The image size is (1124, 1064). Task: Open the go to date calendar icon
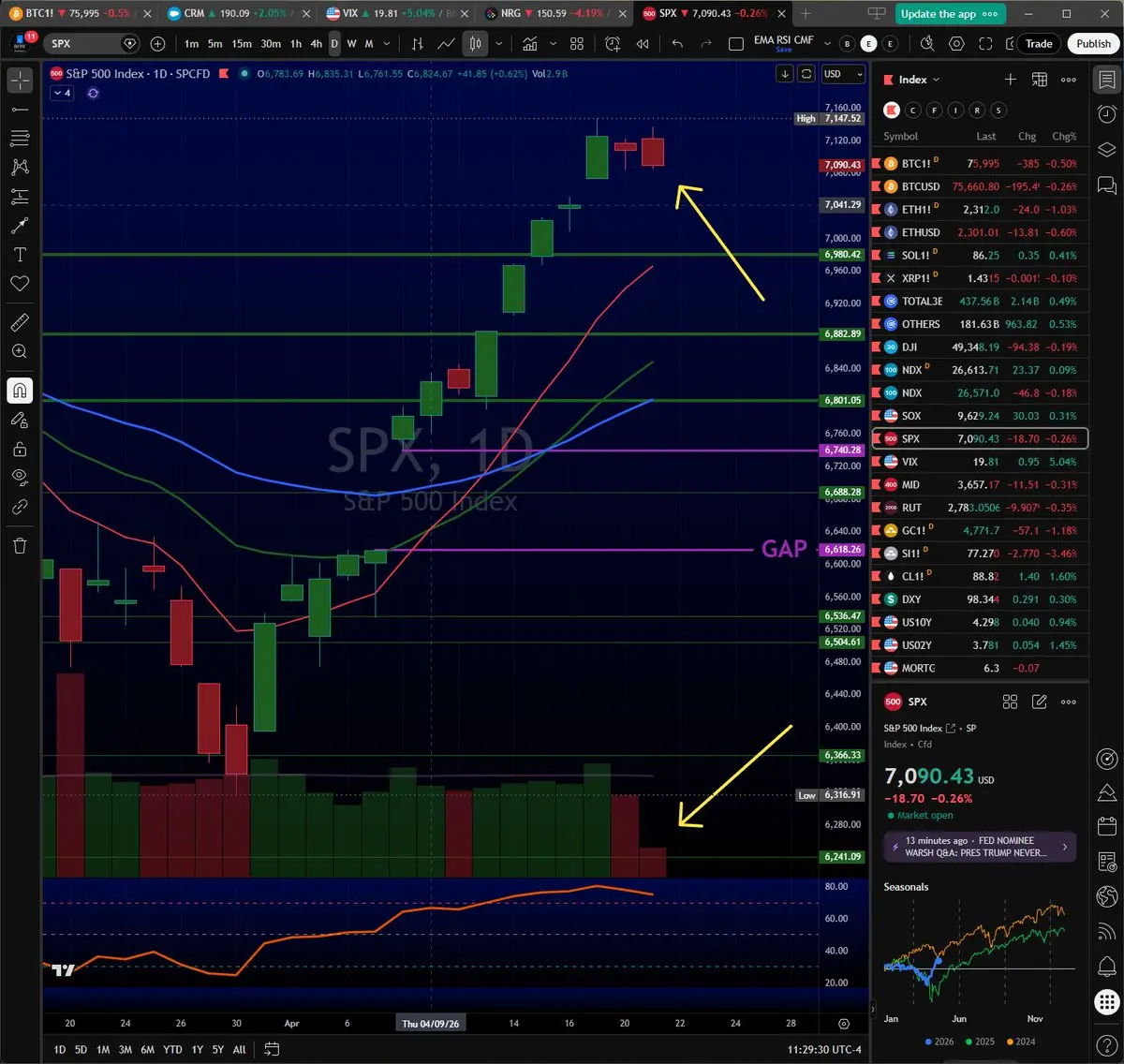point(272,1049)
